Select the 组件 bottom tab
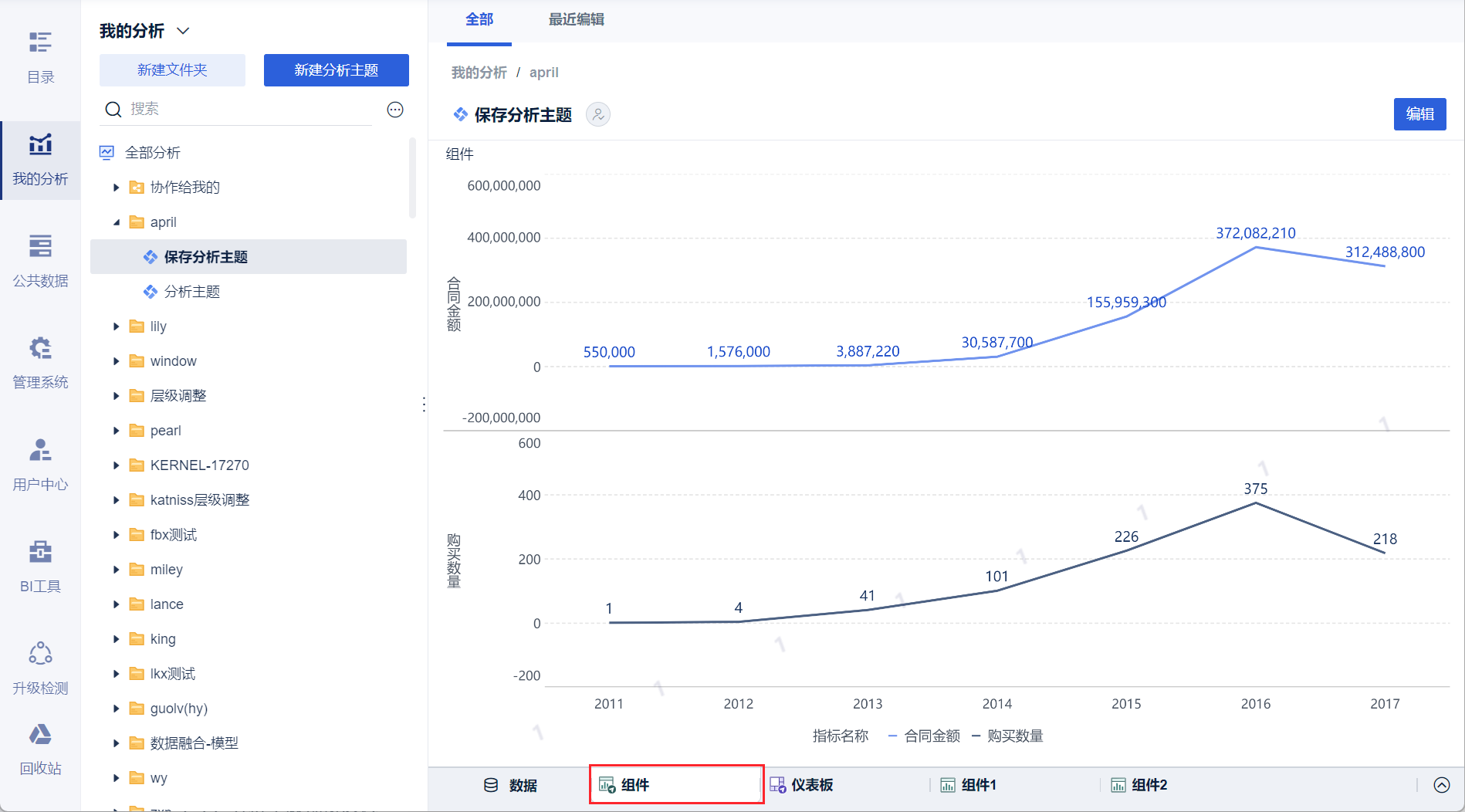This screenshot has width=1465, height=812. (676, 785)
